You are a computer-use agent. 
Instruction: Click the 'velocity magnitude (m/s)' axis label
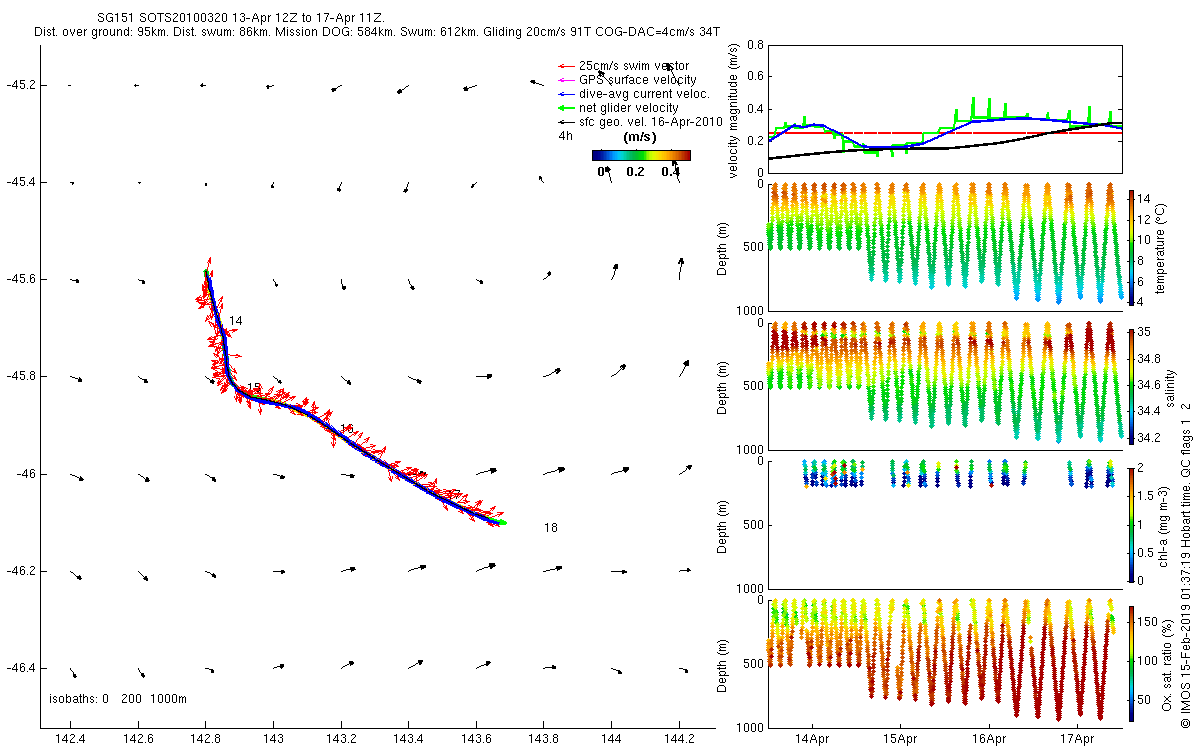click(734, 109)
